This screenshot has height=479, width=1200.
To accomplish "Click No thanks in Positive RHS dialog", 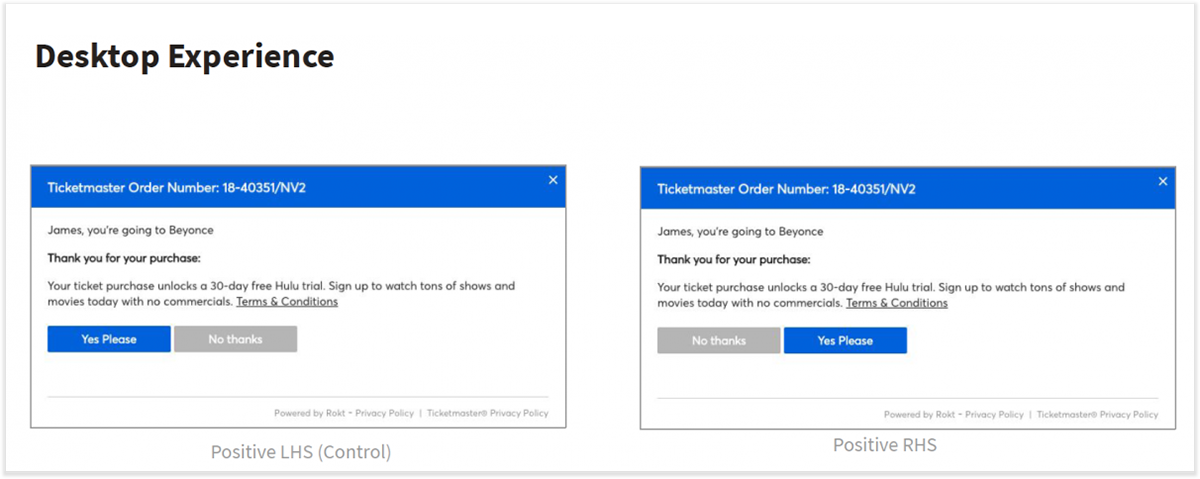I will click(719, 341).
